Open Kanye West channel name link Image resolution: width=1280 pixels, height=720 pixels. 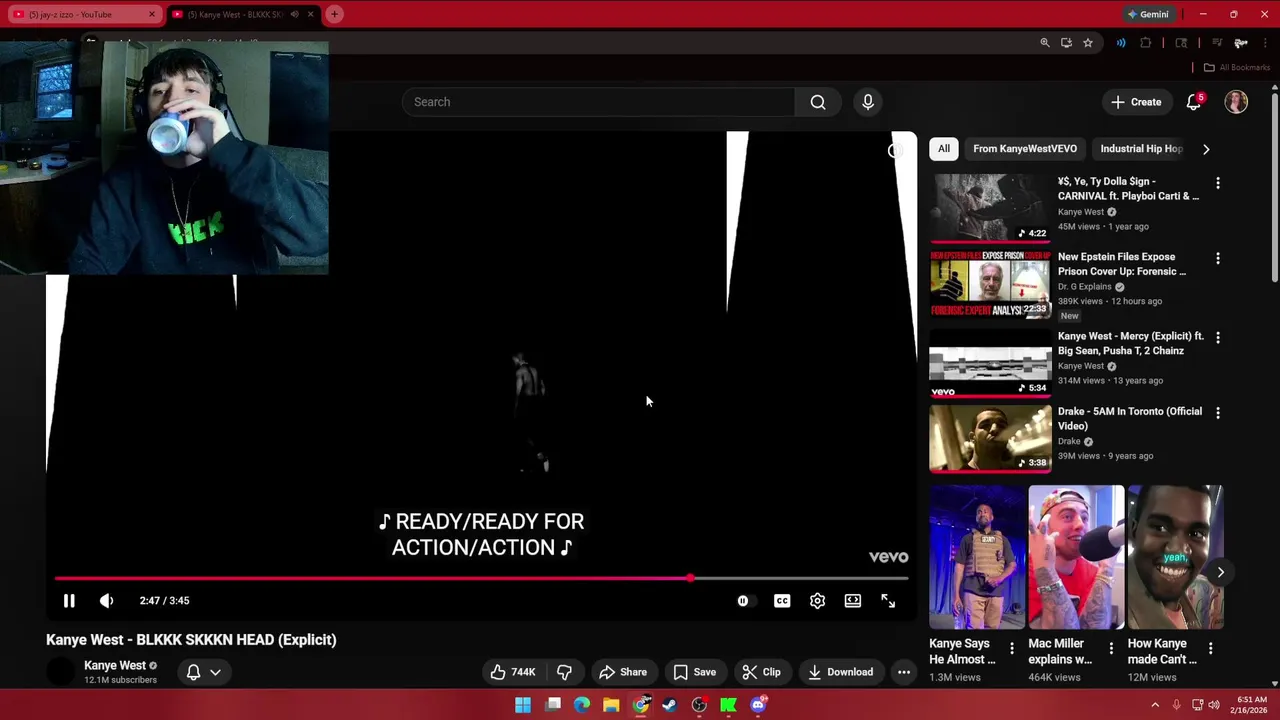115,666
